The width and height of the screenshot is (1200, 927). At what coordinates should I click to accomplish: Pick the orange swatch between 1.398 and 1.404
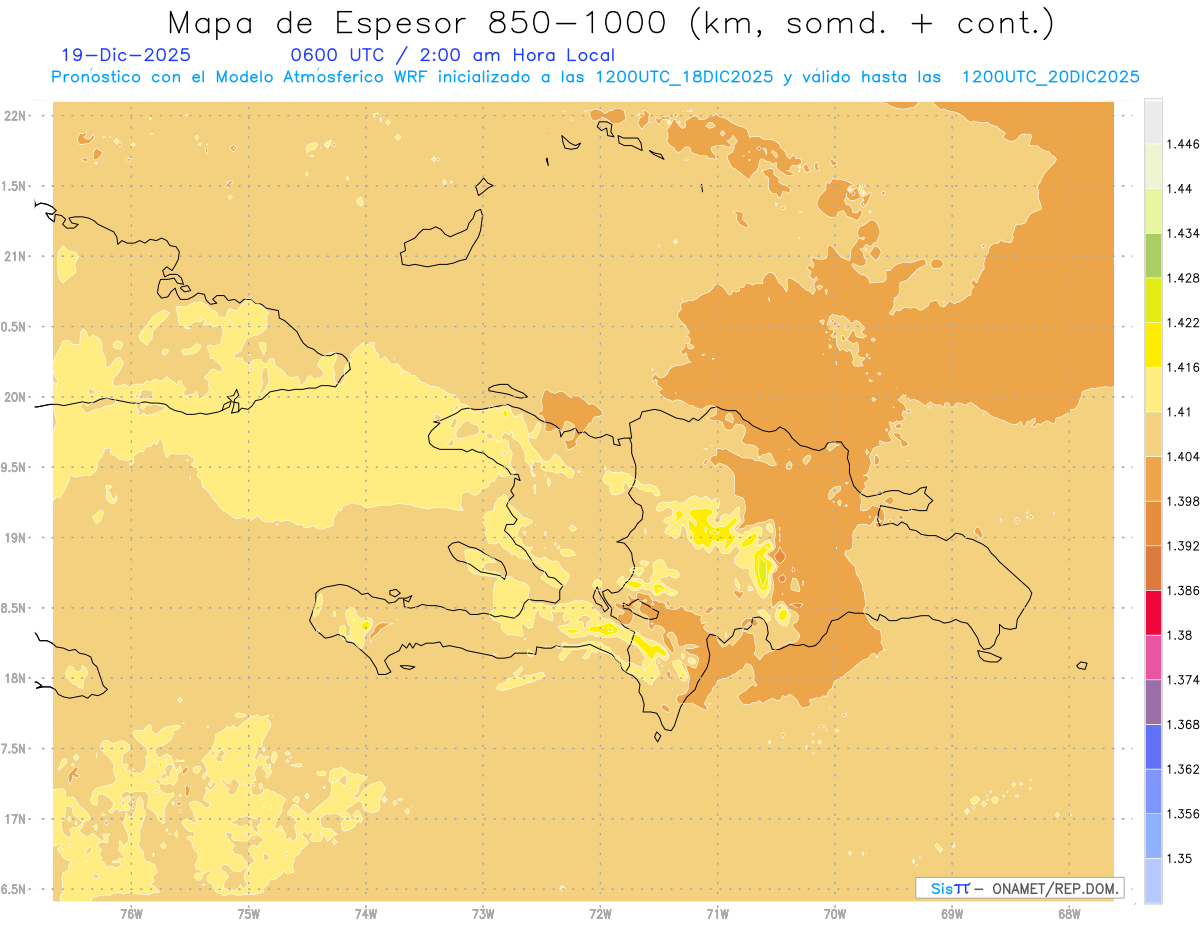coord(1153,479)
